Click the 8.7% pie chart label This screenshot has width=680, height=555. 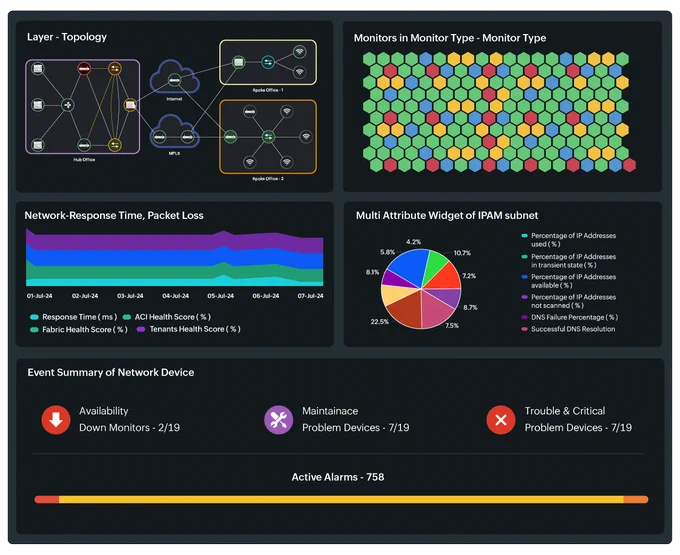tap(471, 307)
